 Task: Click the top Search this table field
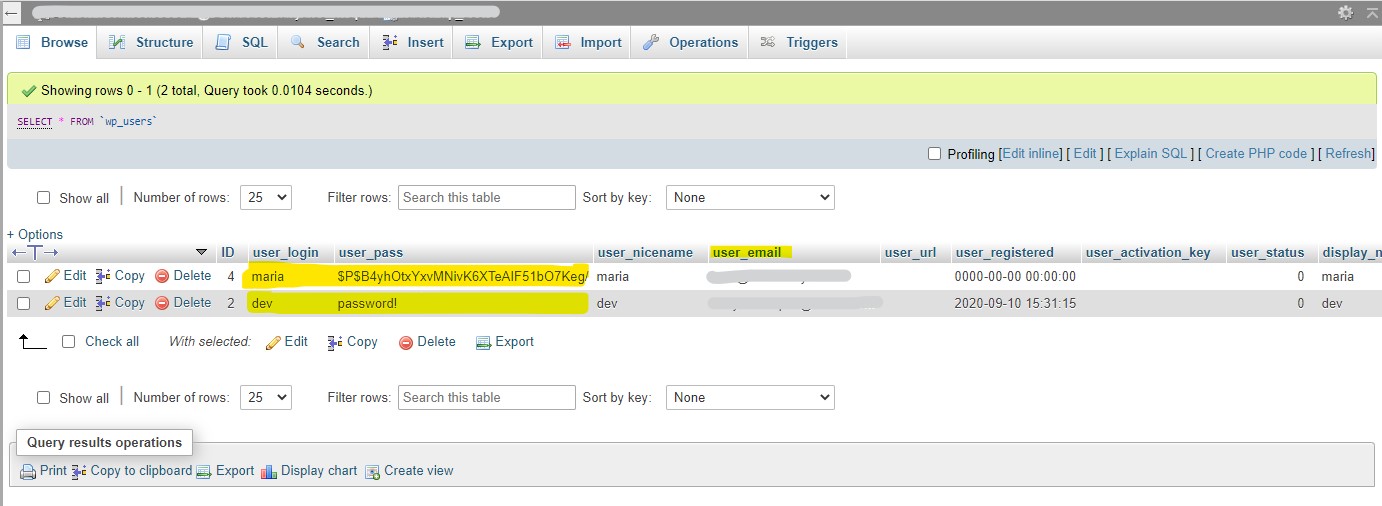click(487, 198)
